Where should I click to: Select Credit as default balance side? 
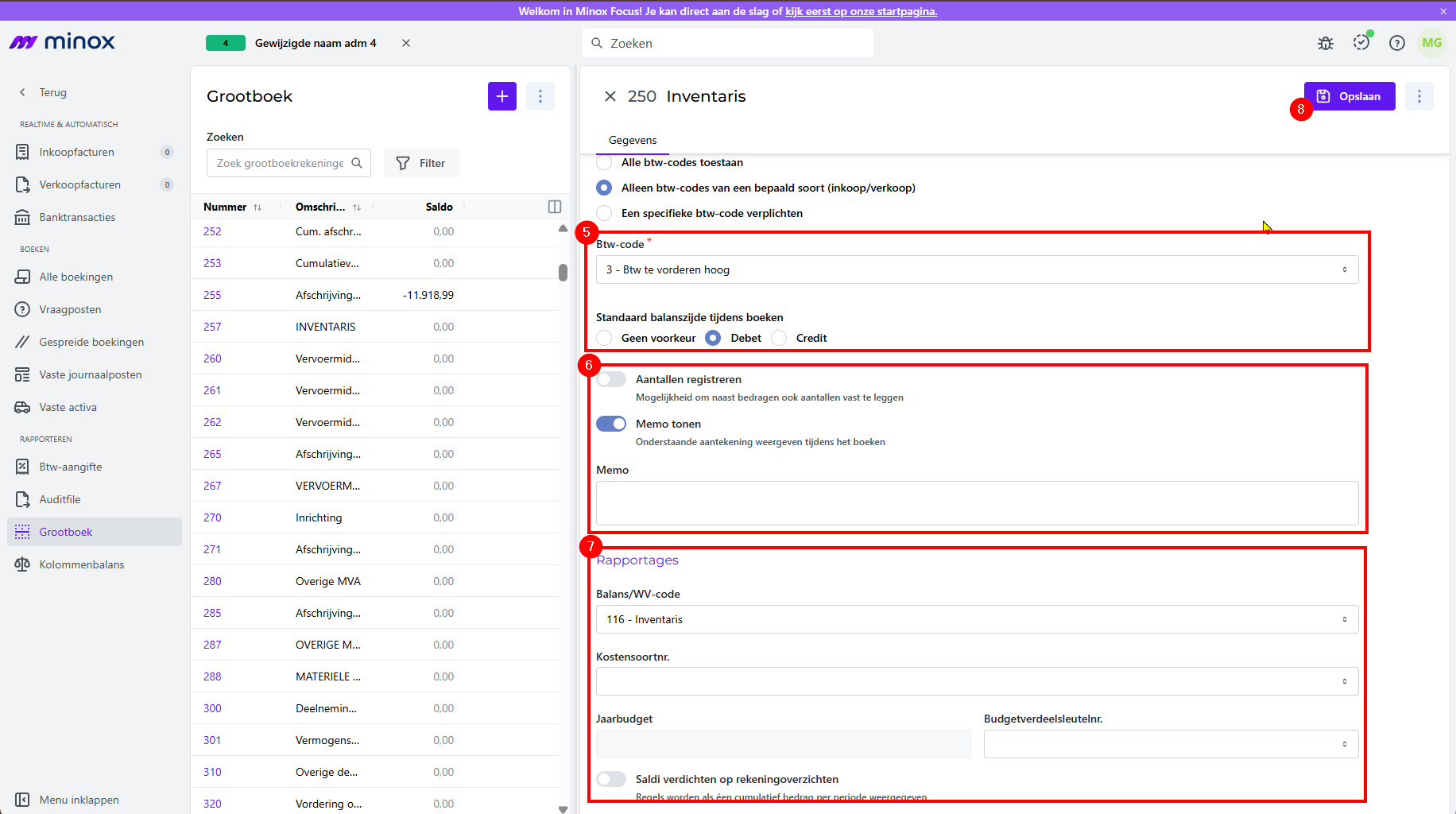point(779,338)
